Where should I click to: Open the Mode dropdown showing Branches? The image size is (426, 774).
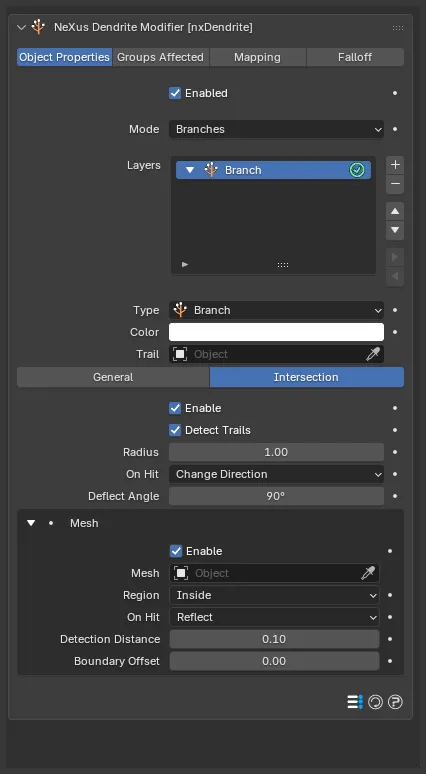(276, 129)
